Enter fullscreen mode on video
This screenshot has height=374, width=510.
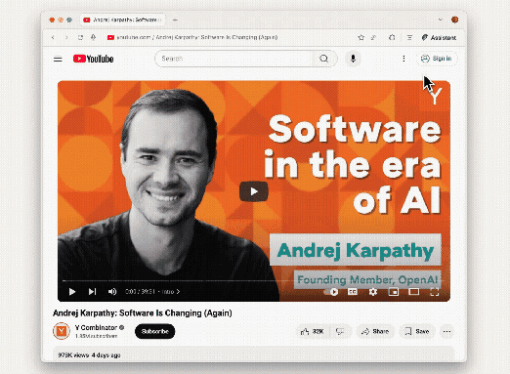pyautogui.click(x=435, y=292)
